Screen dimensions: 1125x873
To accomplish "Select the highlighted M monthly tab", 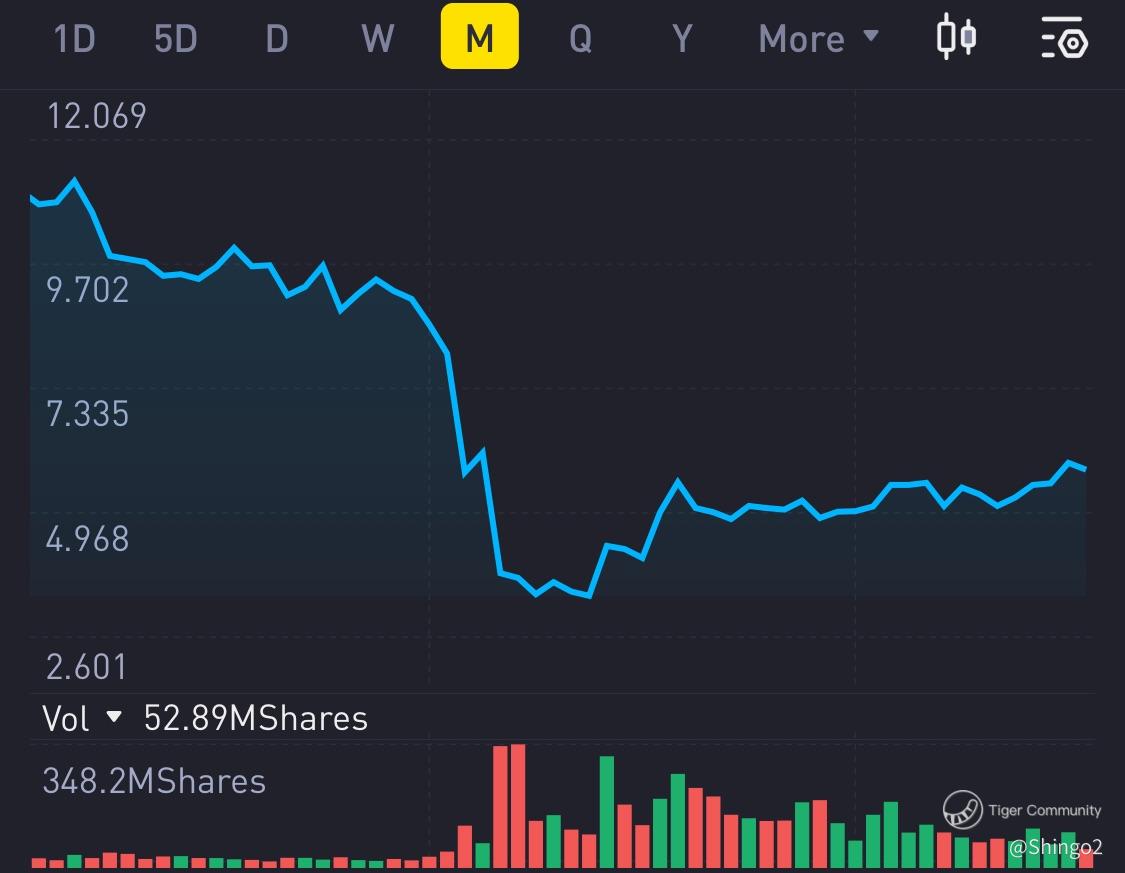I will pyautogui.click(x=479, y=37).
